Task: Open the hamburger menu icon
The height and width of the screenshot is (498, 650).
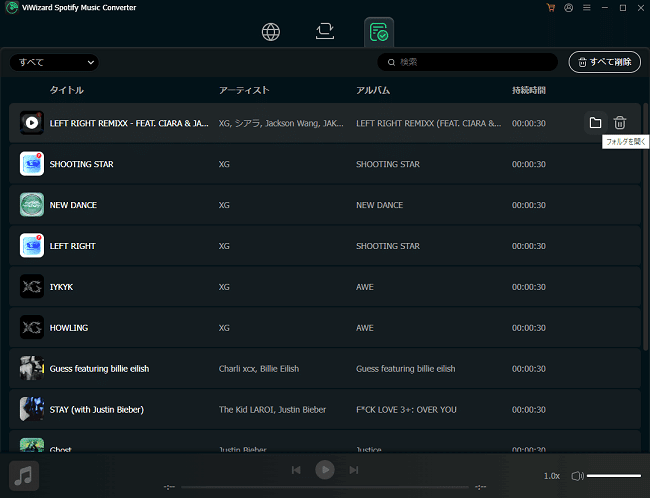Action: (587, 7)
